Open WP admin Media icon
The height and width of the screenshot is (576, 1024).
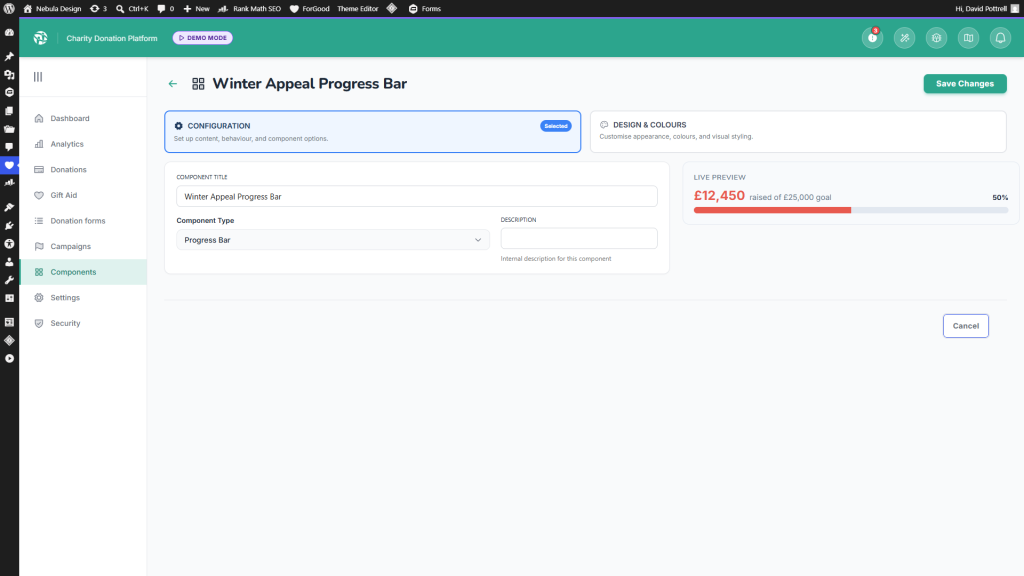pos(9,74)
